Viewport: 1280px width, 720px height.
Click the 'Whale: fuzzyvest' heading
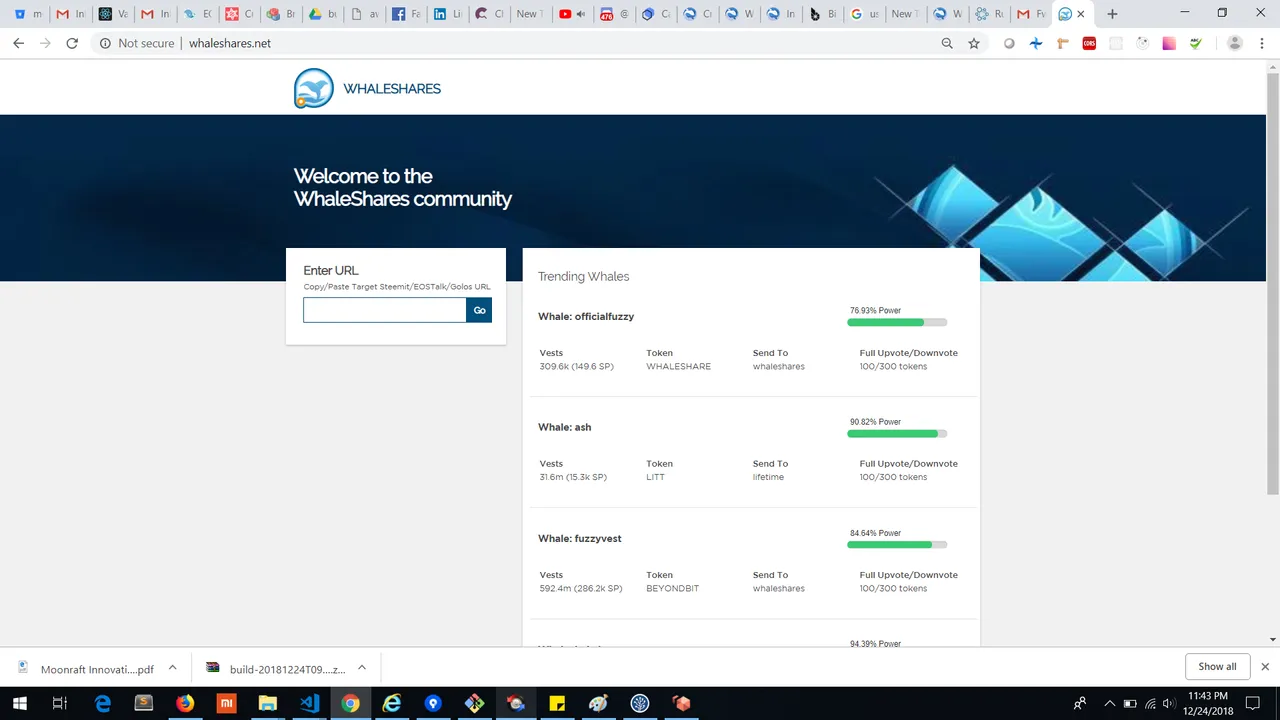[x=580, y=538]
